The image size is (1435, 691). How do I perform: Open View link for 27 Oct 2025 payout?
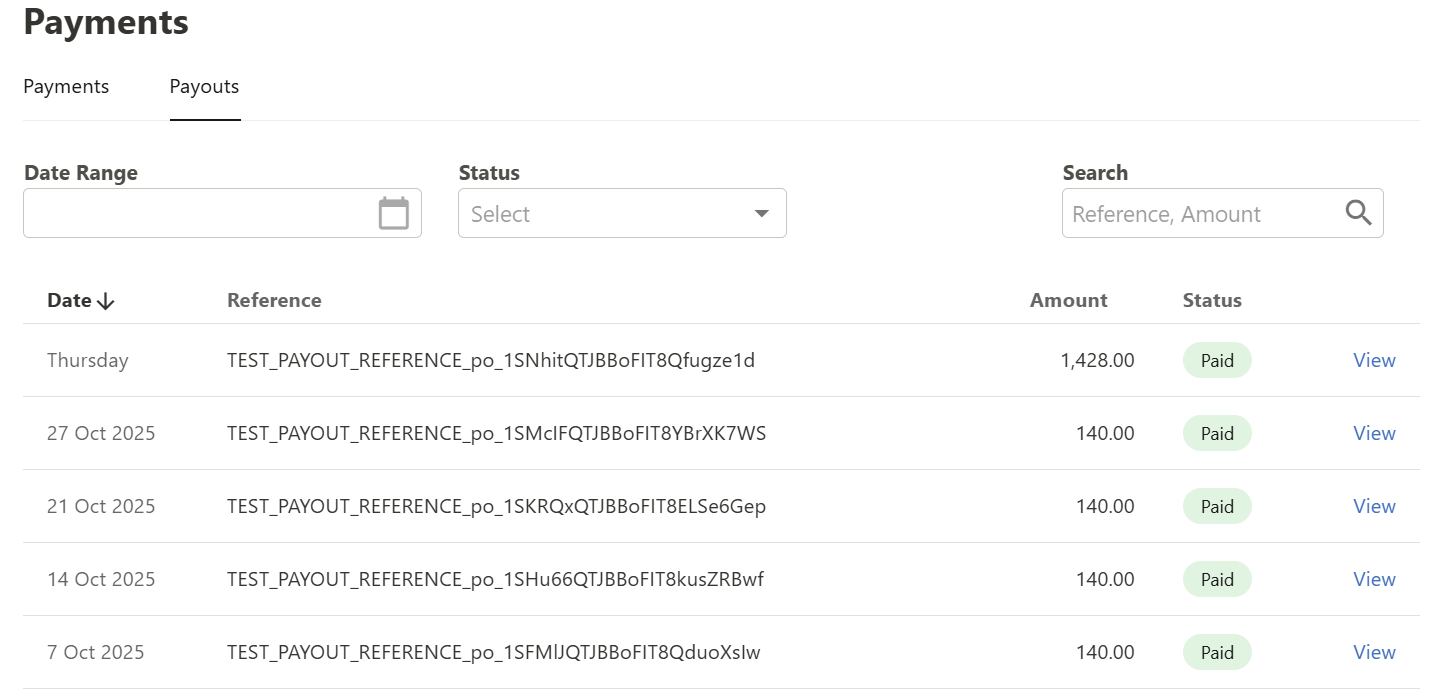(x=1374, y=434)
